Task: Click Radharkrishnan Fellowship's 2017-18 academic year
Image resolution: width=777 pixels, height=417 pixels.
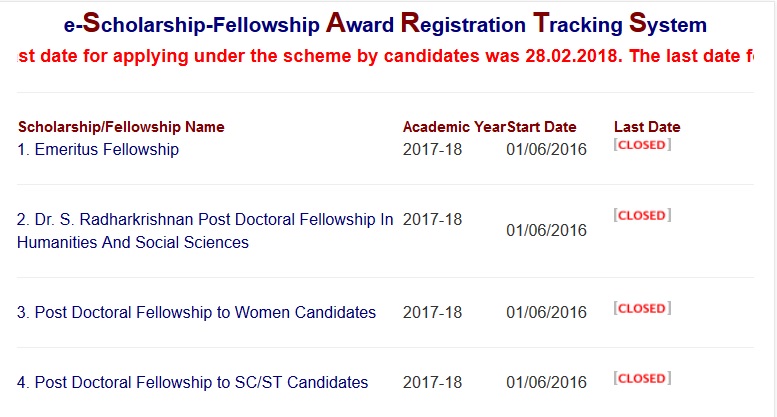Action: click(x=432, y=220)
